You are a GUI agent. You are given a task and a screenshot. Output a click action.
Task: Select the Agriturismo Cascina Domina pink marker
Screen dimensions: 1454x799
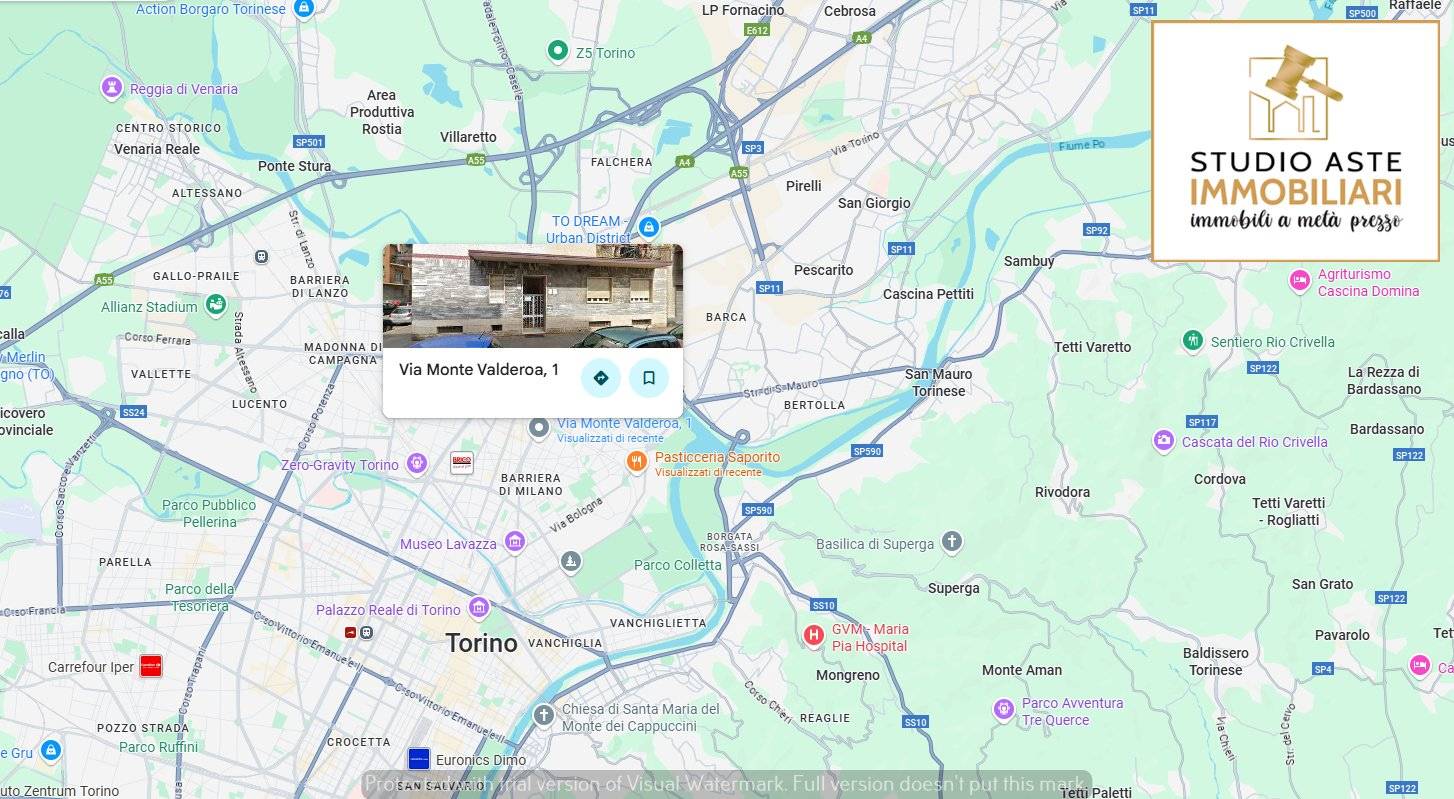[x=1298, y=281]
